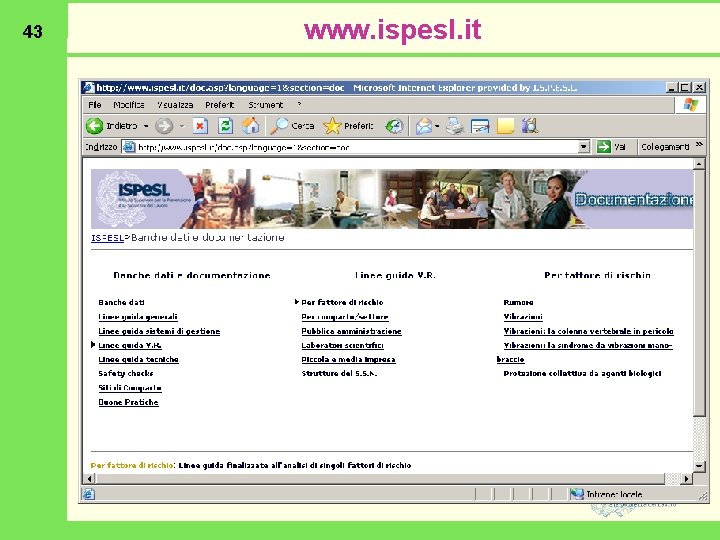The width and height of the screenshot is (720, 540).
Task: Open dropdown arrow next to Indietro
Action: coord(146,126)
